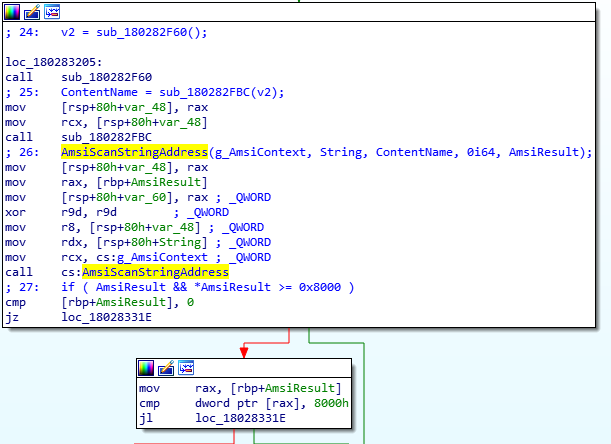Click the line 27 if-condition comment
The image size is (611, 444).
pos(190,287)
